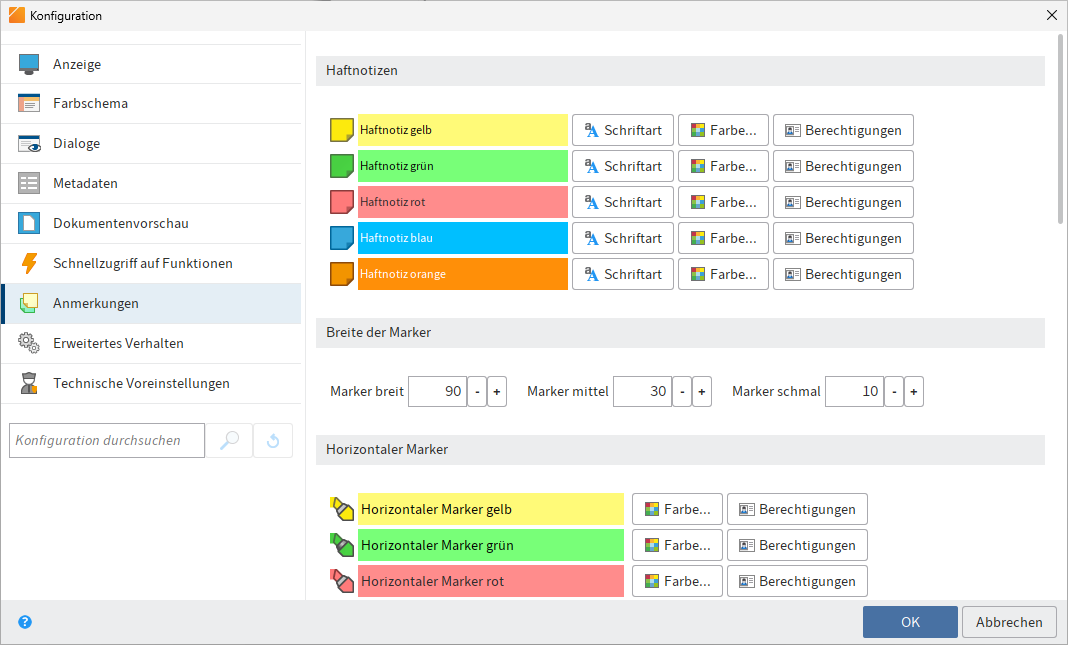The image size is (1068, 645).
Task: Open Schriftart for Haftnotiz gelb
Action: 622,130
